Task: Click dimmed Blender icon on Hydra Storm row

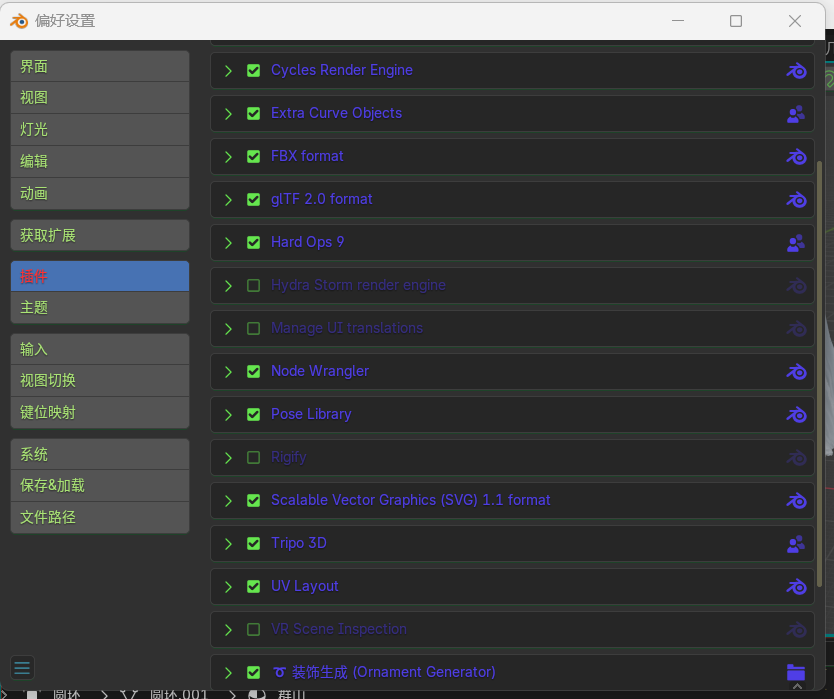Action: pyautogui.click(x=796, y=286)
